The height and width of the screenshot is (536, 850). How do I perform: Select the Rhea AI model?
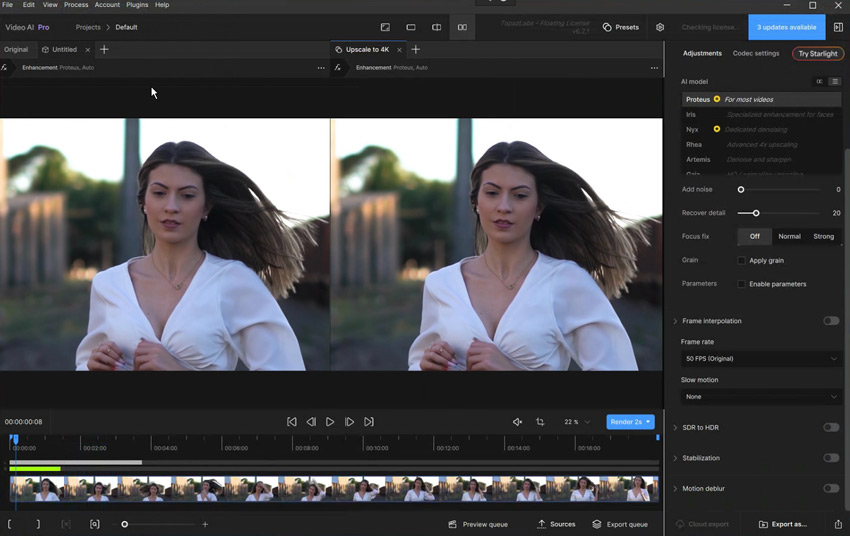761,145
